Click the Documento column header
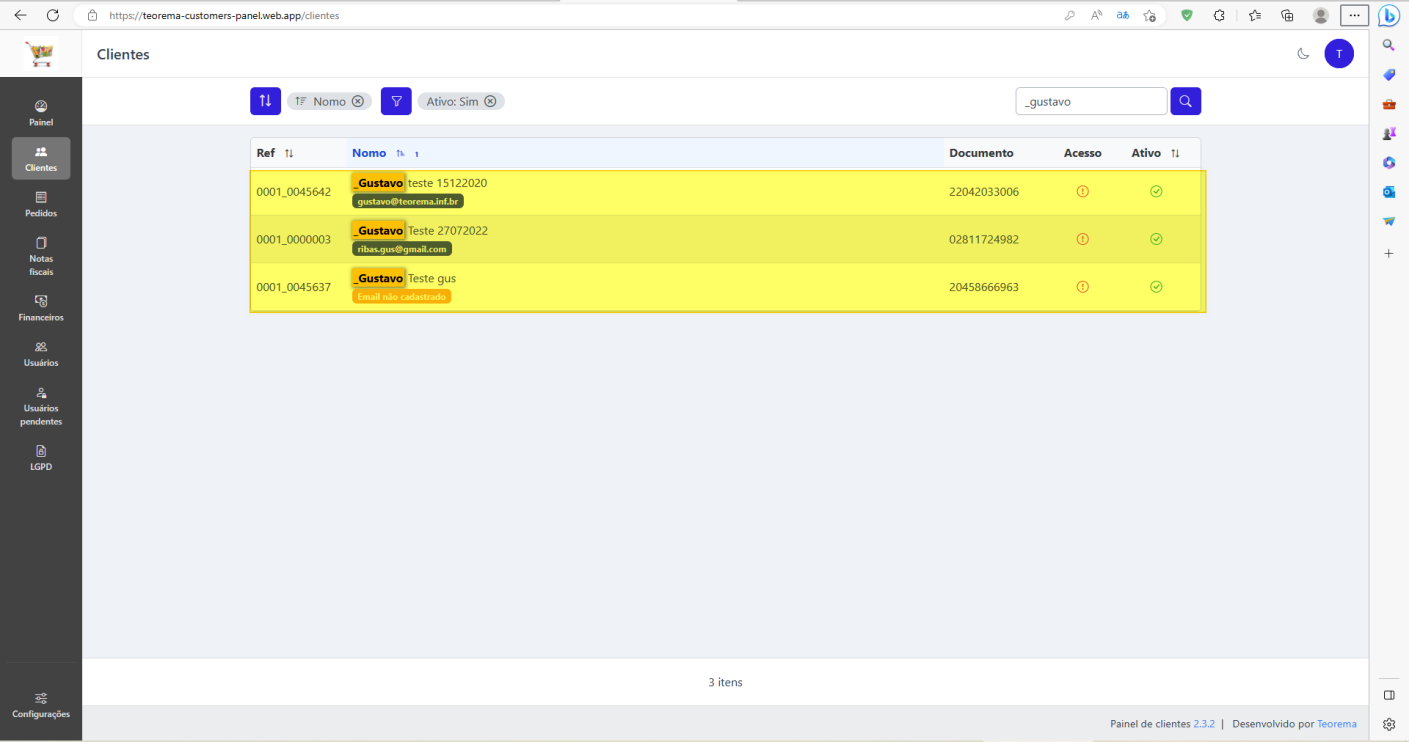Image resolution: width=1409 pixels, height=742 pixels. (x=981, y=153)
